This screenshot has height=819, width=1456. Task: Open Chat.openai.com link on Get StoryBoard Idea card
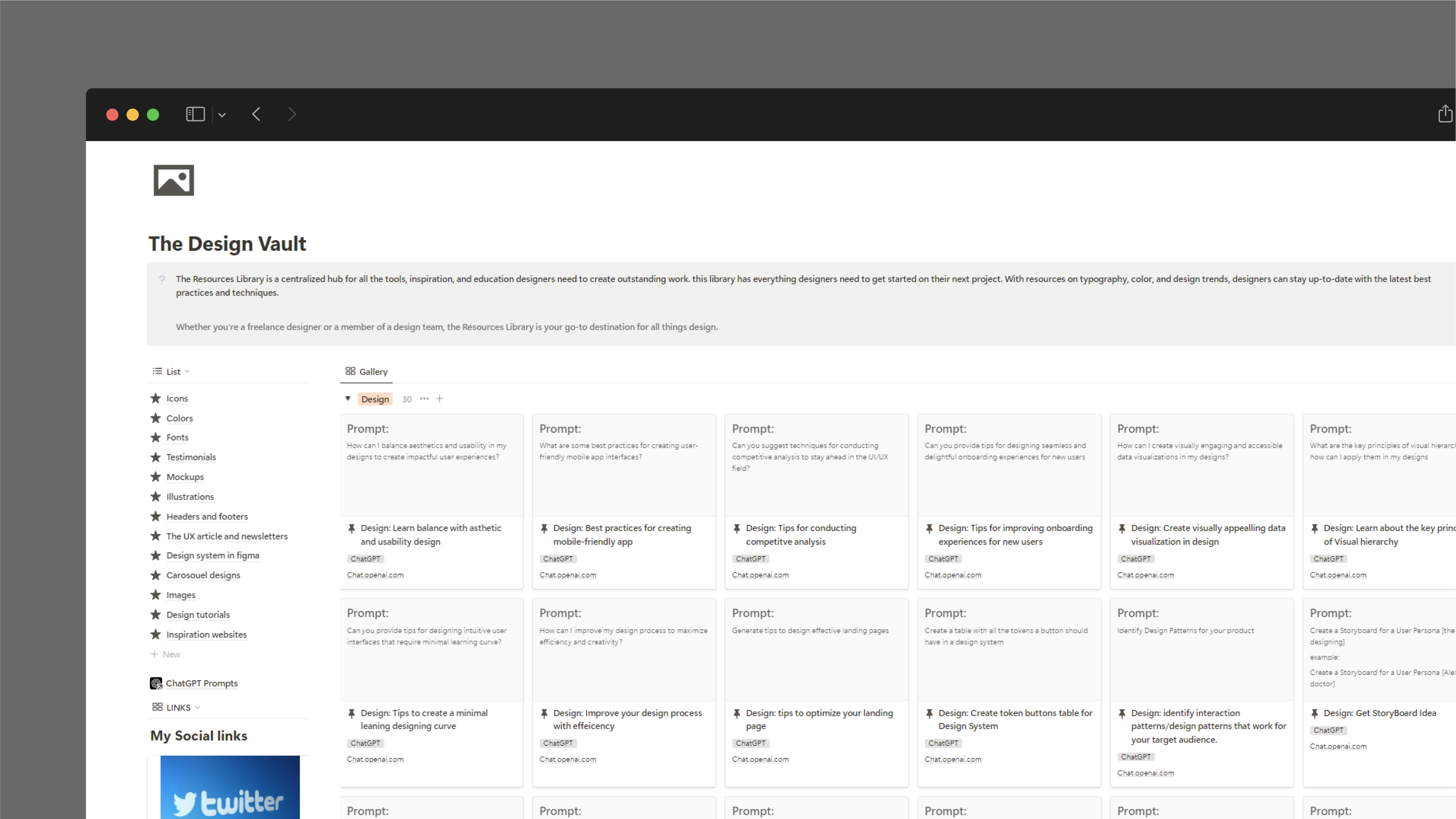1338,747
